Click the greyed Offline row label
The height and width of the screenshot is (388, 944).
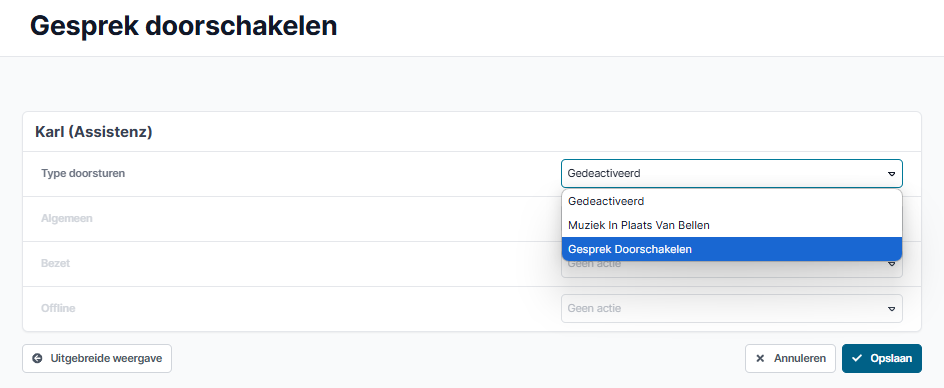(x=58, y=308)
